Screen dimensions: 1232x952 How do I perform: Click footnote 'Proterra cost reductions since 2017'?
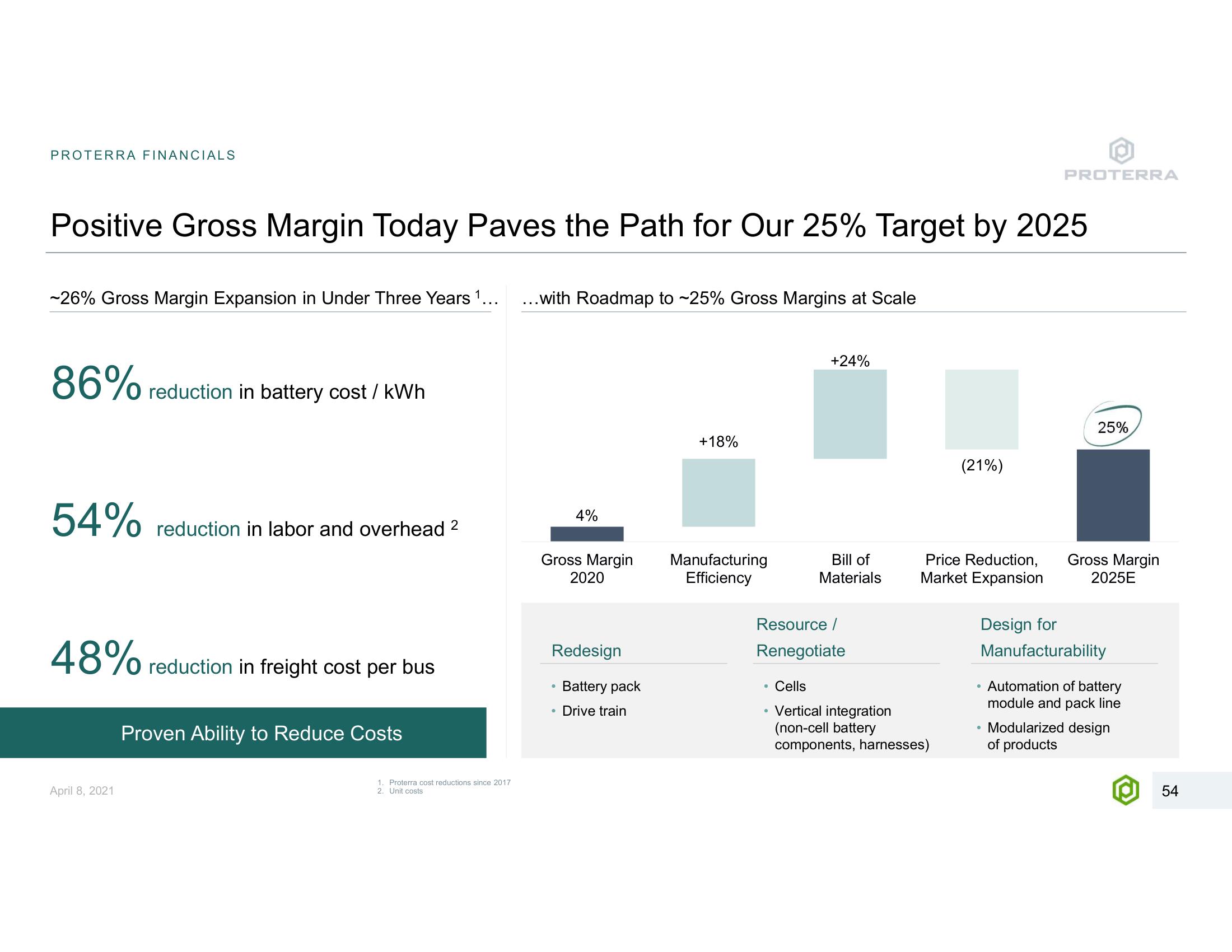[450, 782]
